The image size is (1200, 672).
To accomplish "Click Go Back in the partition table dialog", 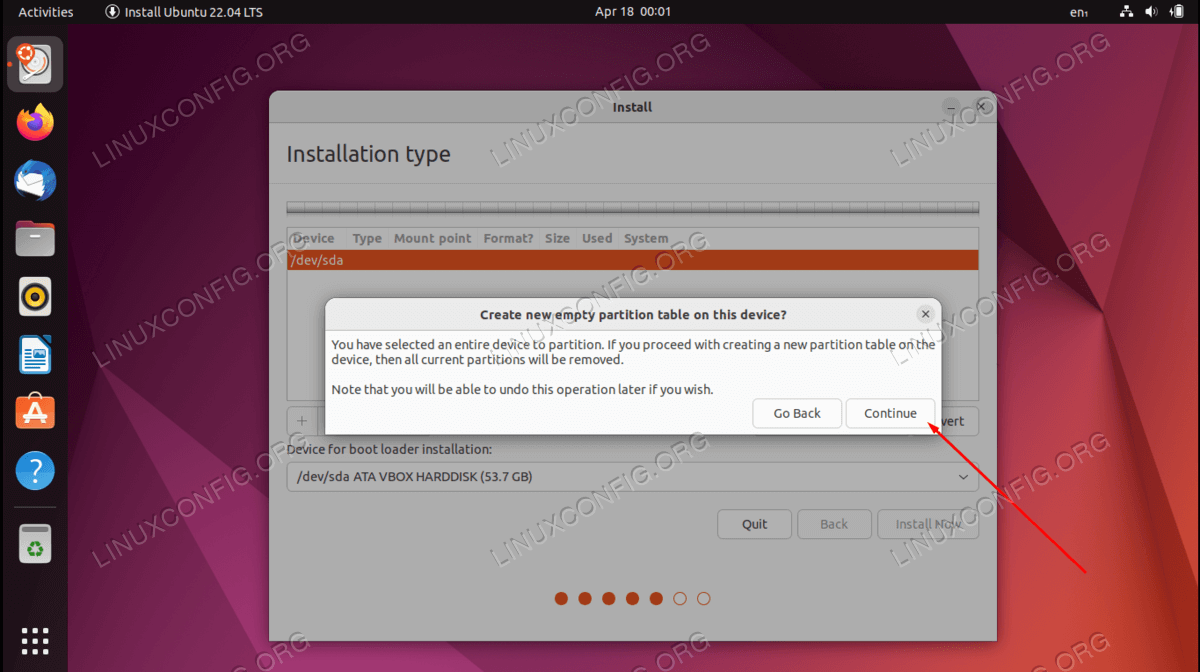I will pos(797,413).
